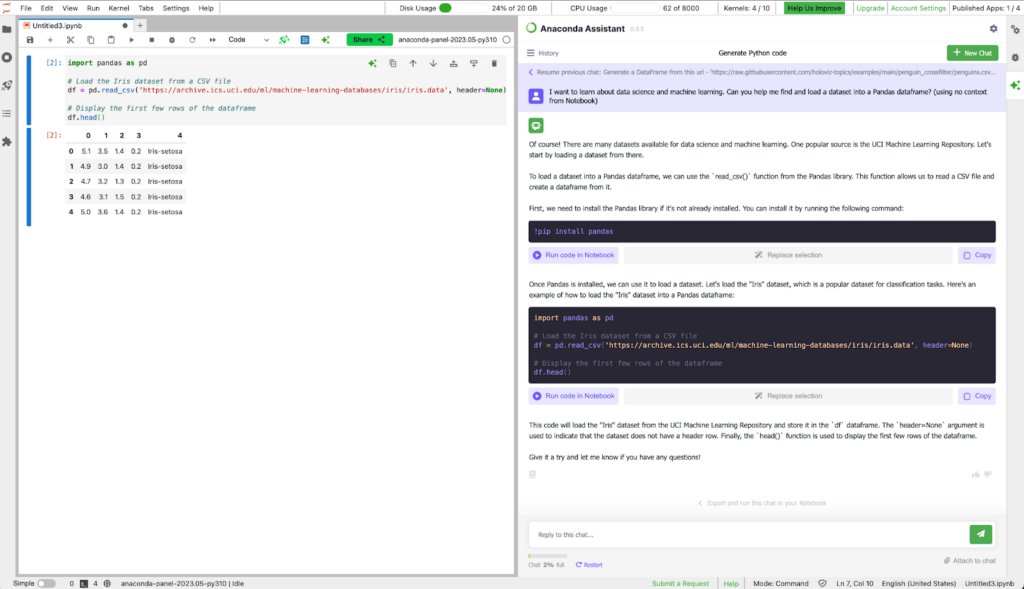Copy selected cell from notebook toolbar
This screenshot has height=589, width=1024.
[x=91, y=40]
